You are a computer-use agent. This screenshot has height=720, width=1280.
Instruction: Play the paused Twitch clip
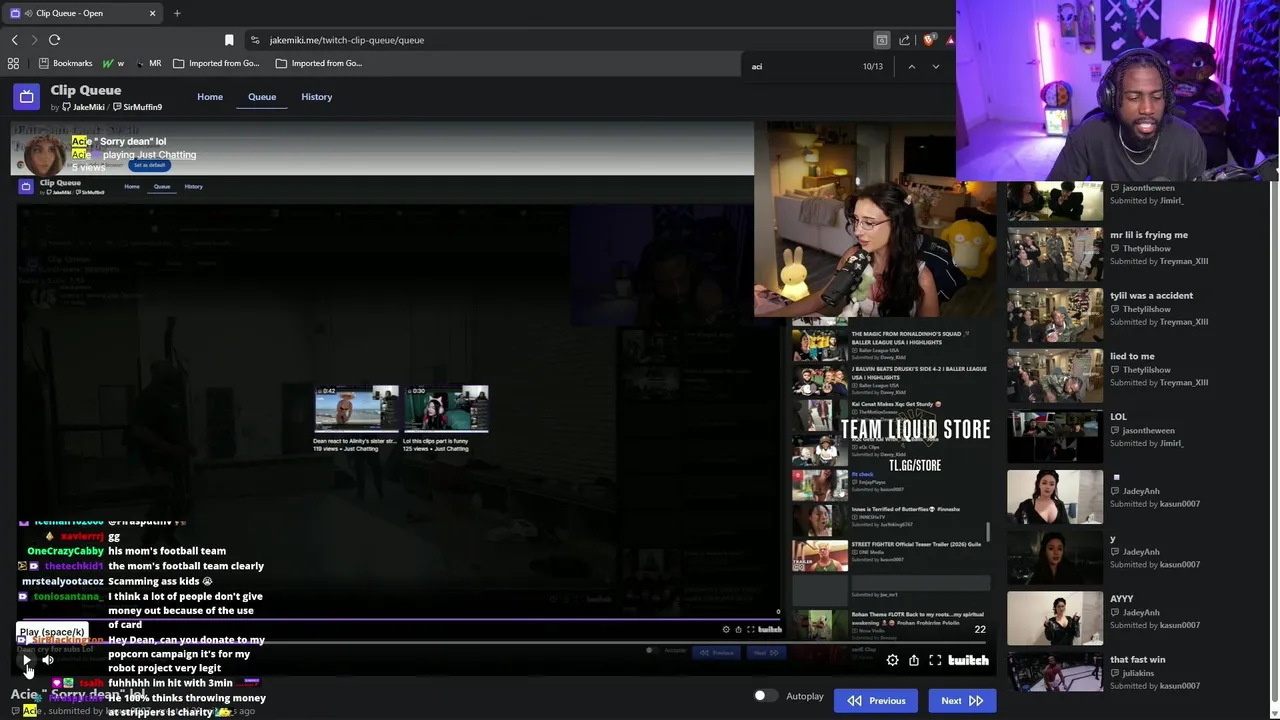click(x=27, y=660)
